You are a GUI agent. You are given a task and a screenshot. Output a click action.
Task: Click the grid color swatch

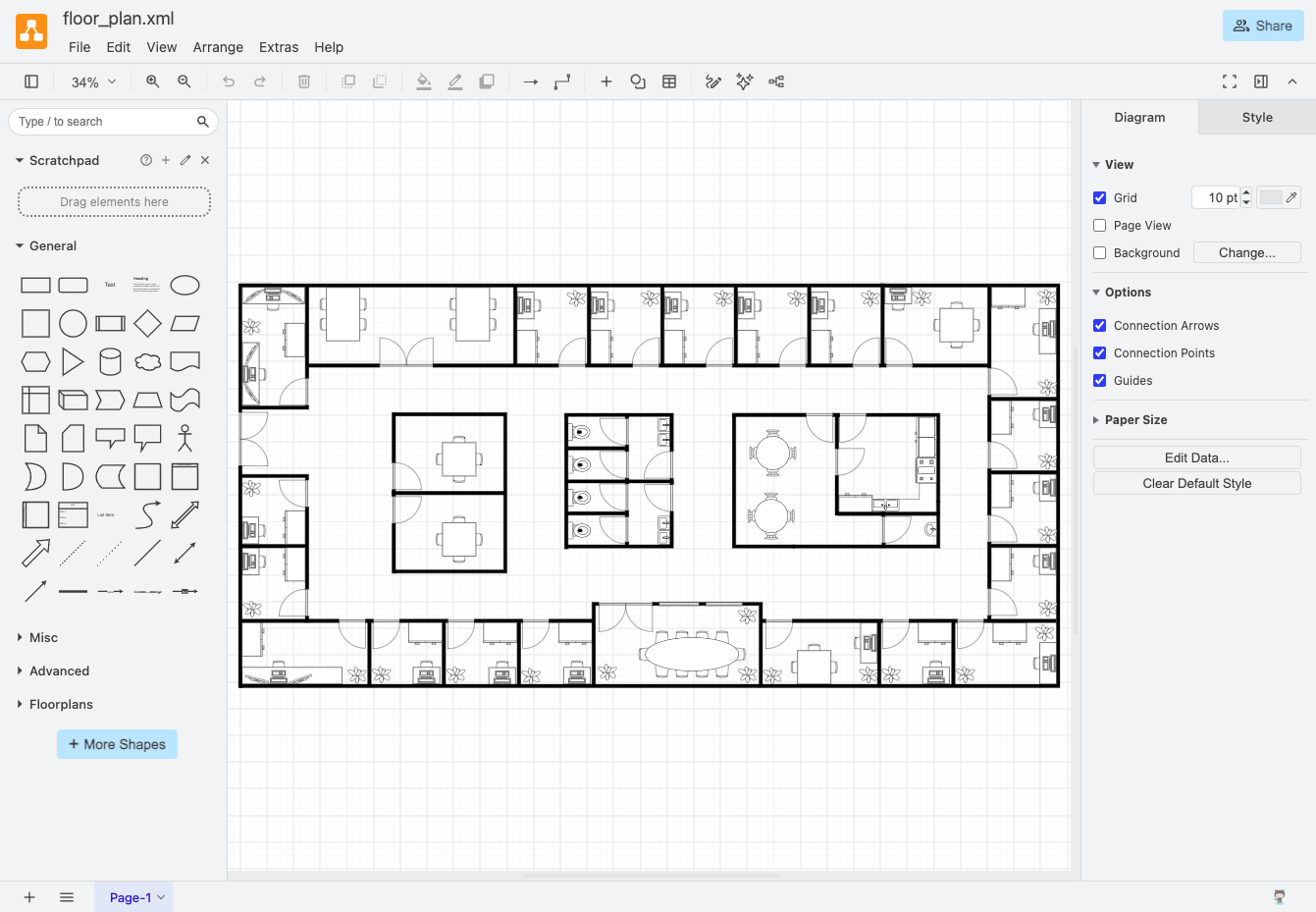pyautogui.click(x=1280, y=197)
